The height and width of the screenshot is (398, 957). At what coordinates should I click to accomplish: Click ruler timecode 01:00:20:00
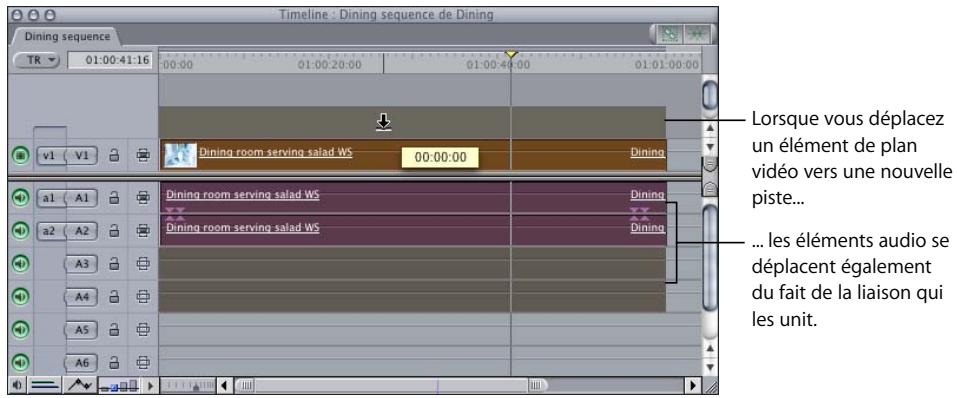330,65
